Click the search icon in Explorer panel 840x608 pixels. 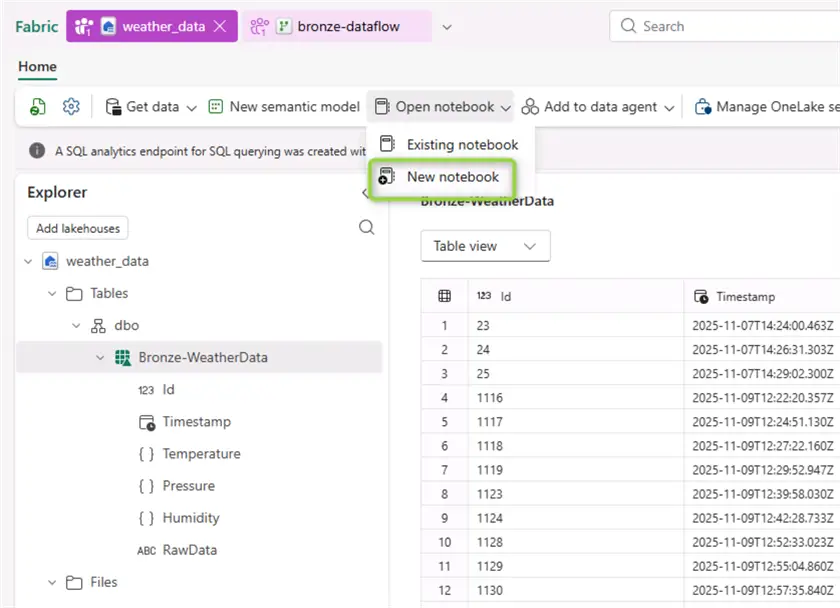click(x=366, y=227)
